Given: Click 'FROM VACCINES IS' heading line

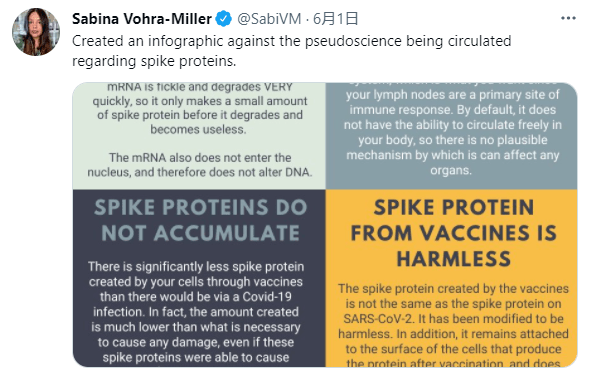Looking at the screenshot, I should click(453, 233).
